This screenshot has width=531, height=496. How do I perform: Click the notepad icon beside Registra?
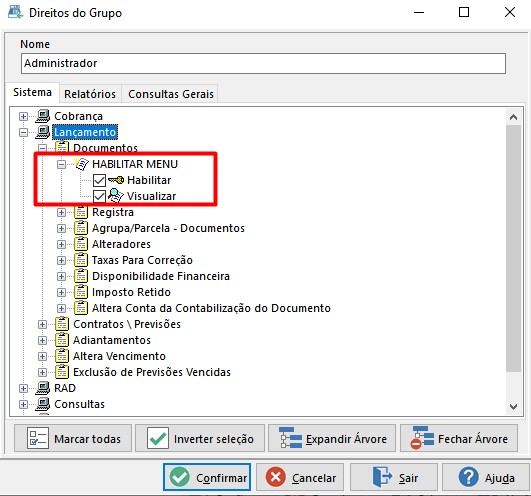tap(81, 212)
